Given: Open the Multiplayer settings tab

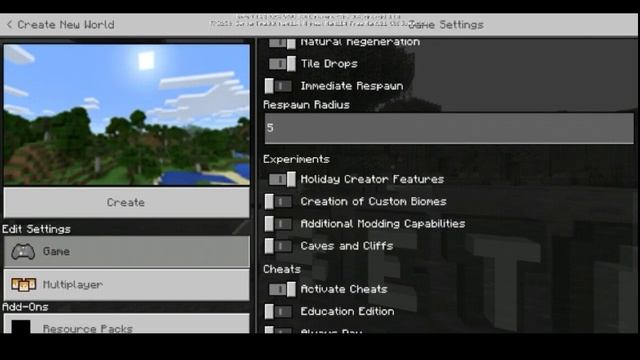Looking at the screenshot, I should point(127,284).
